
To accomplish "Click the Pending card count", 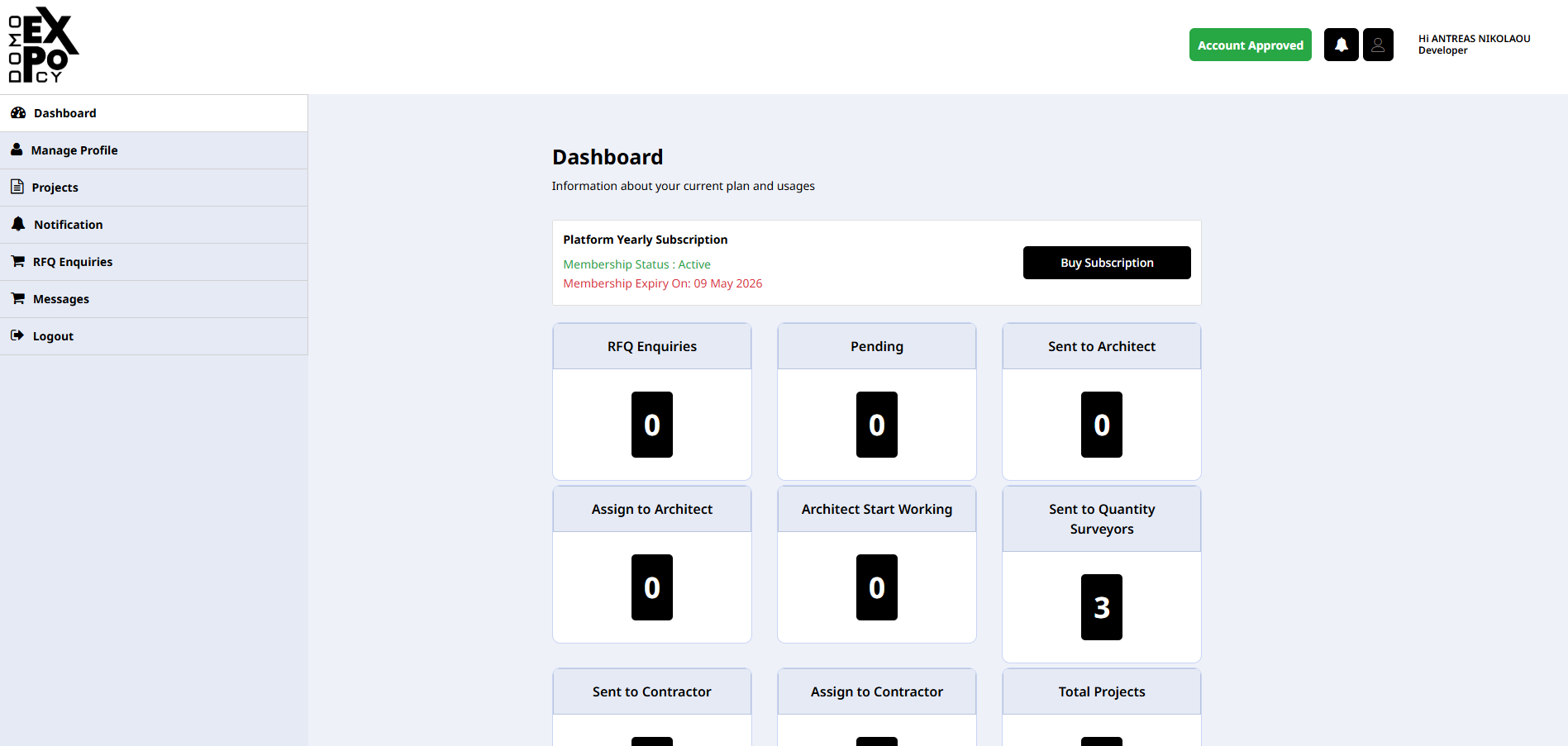I will click(877, 425).
